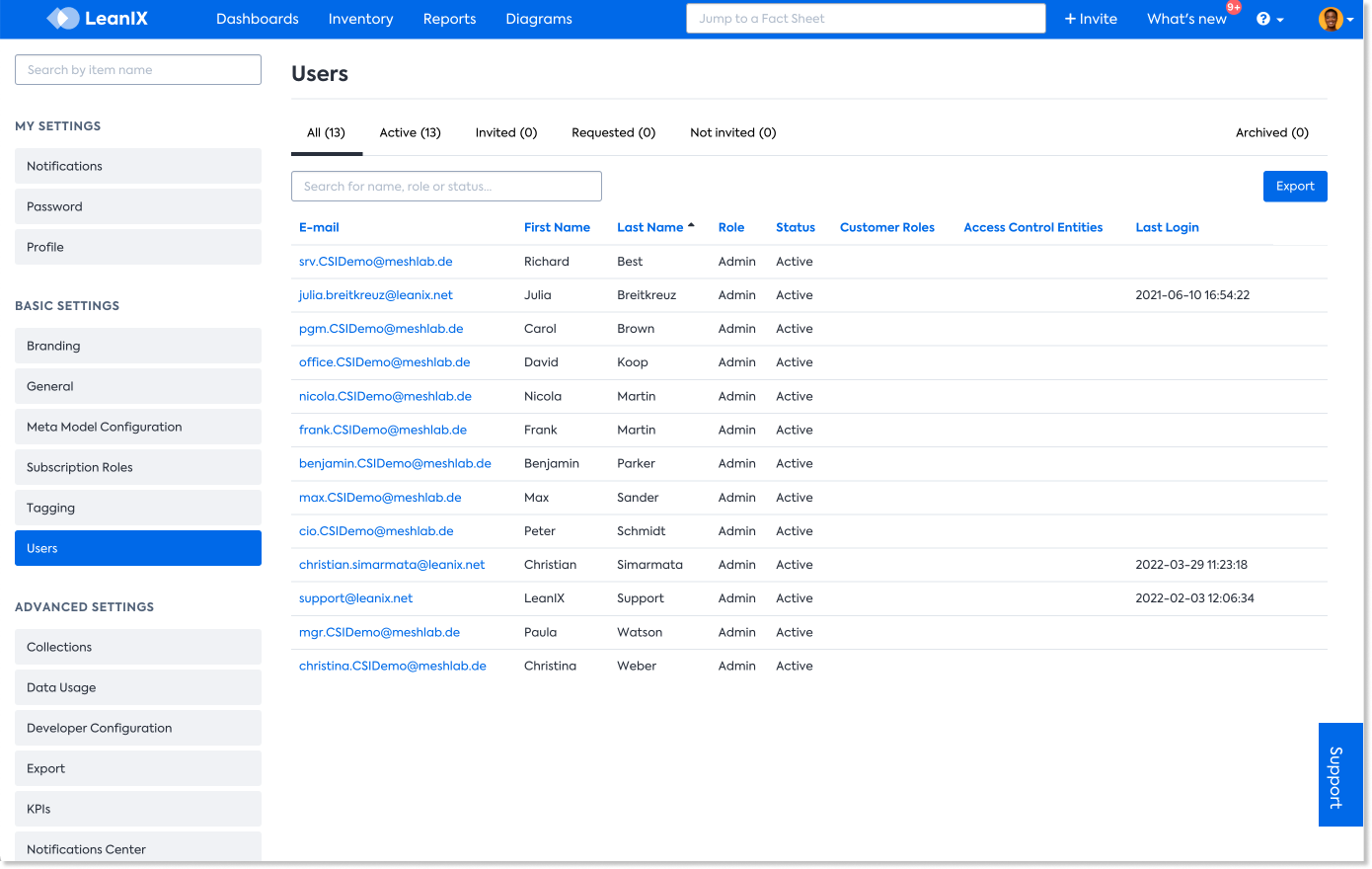This screenshot has width=1372, height=869.
Task: Open benjamin.CSIDemo@meshlab.de user
Action: (395, 463)
